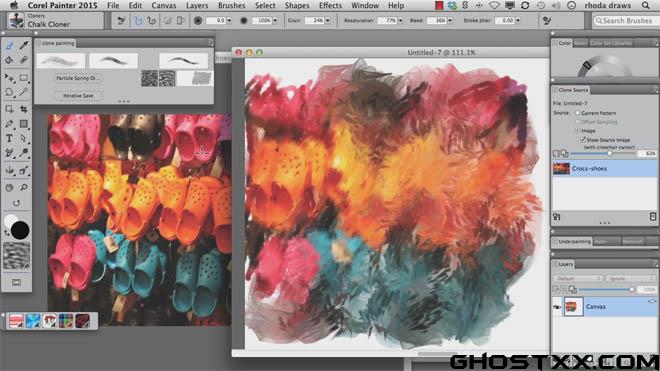Open the Resaturation value dropdown
Screen dimensions: 660x371
pos(400,20)
